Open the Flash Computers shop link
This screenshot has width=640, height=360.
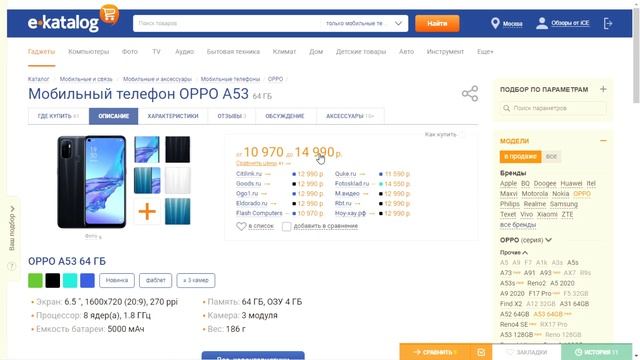[x=259, y=213]
